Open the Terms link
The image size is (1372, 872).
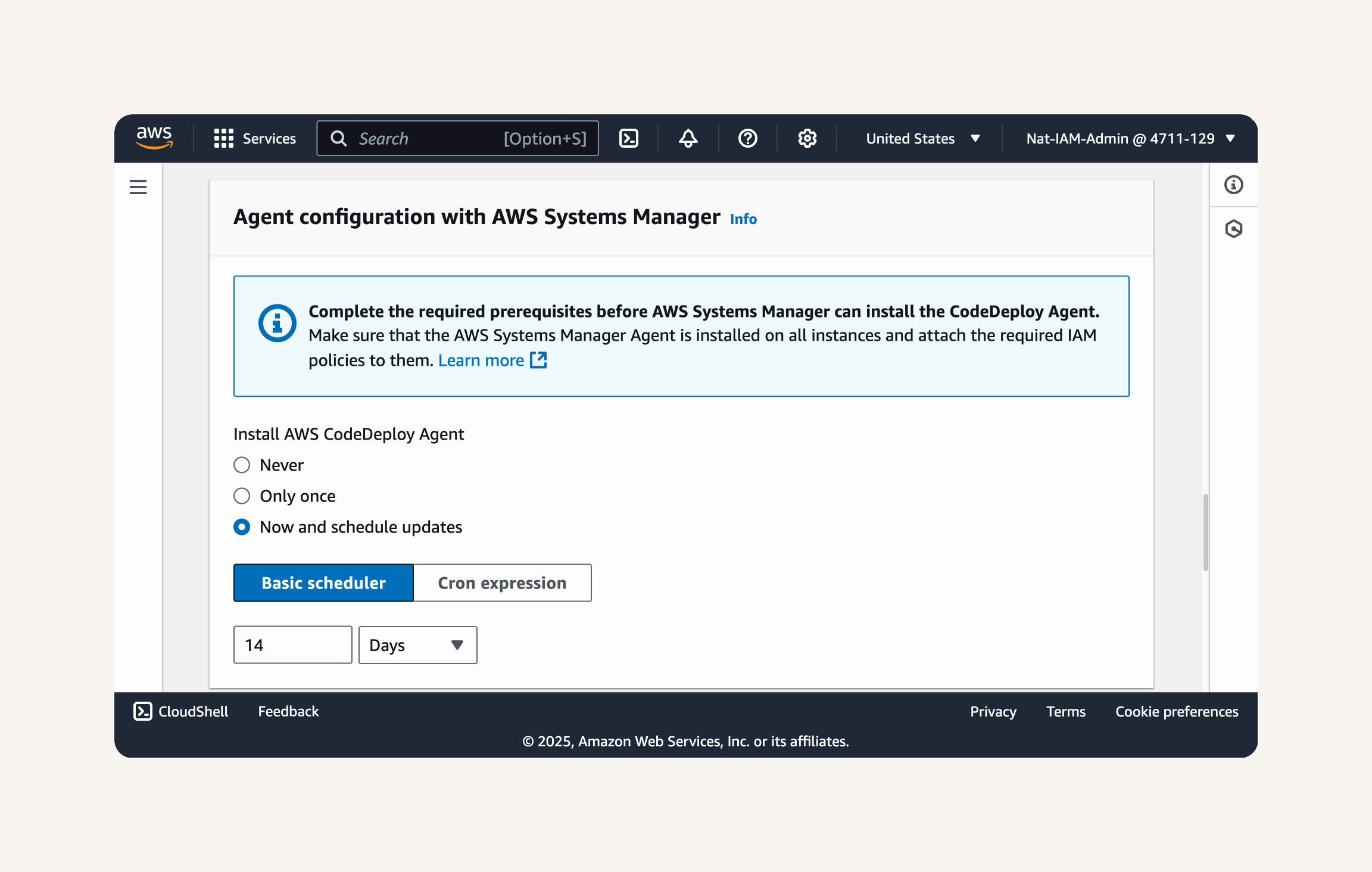(1066, 711)
